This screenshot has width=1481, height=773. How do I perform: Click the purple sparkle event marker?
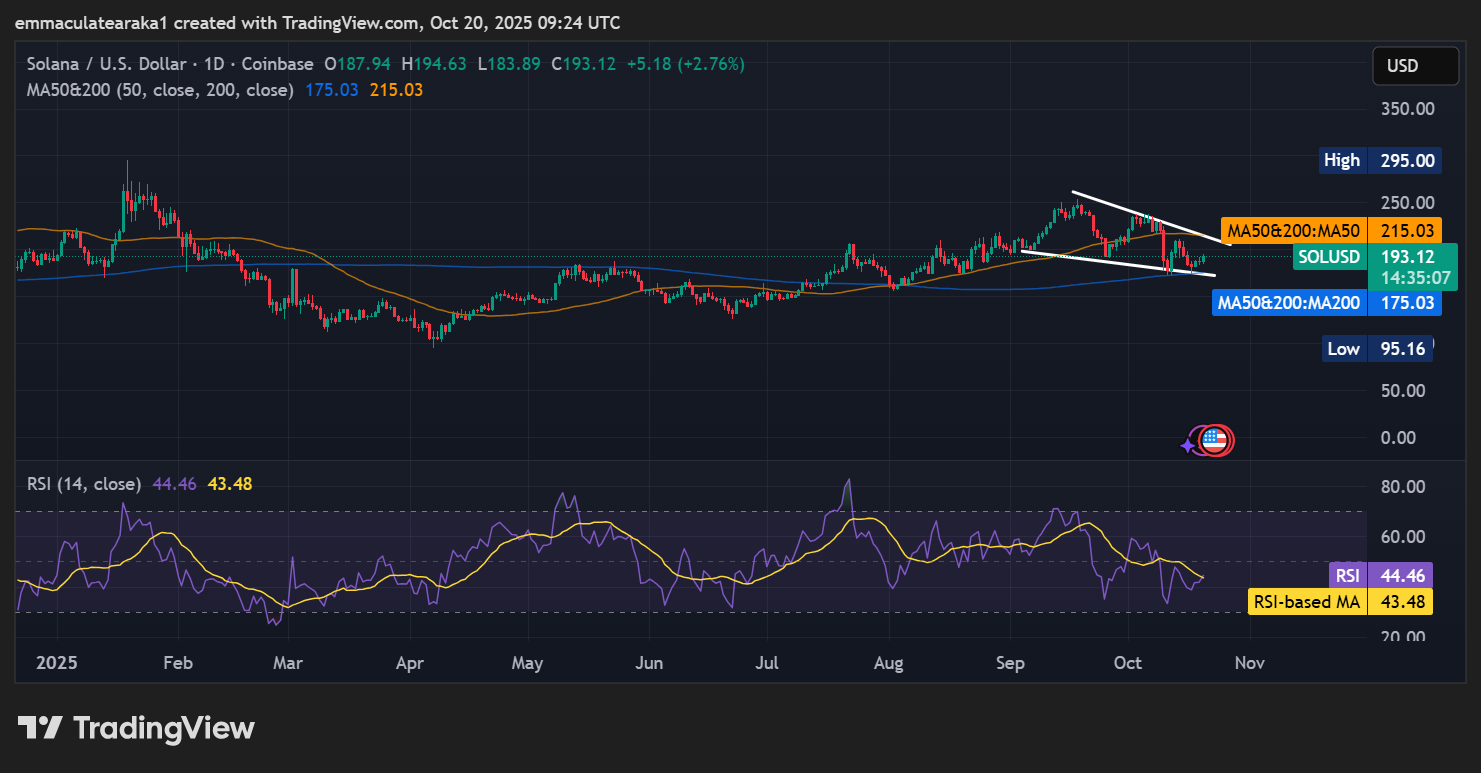point(1189,445)
